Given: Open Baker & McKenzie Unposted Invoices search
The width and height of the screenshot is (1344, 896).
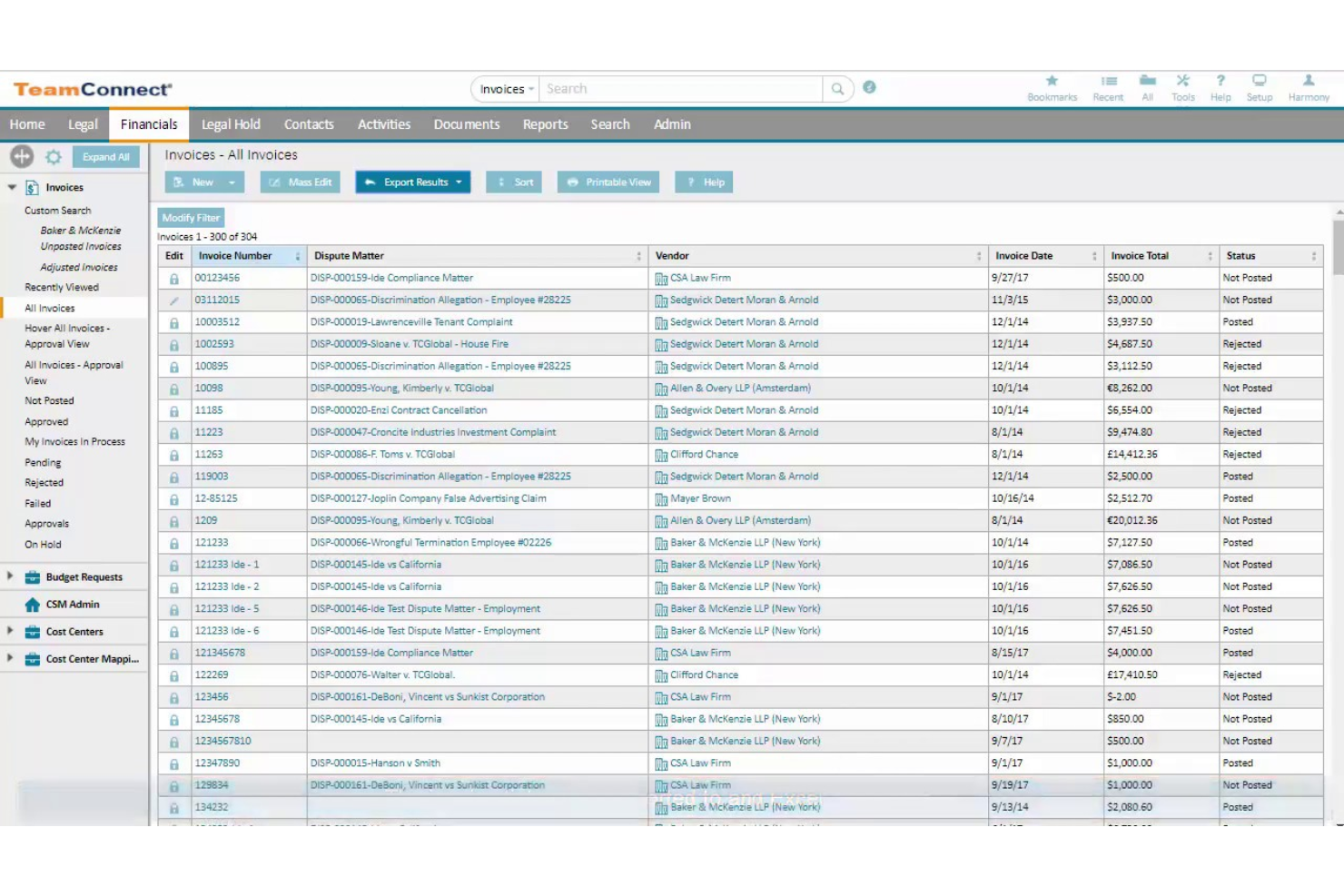Looking at the screenshot, I should point(81,239).
